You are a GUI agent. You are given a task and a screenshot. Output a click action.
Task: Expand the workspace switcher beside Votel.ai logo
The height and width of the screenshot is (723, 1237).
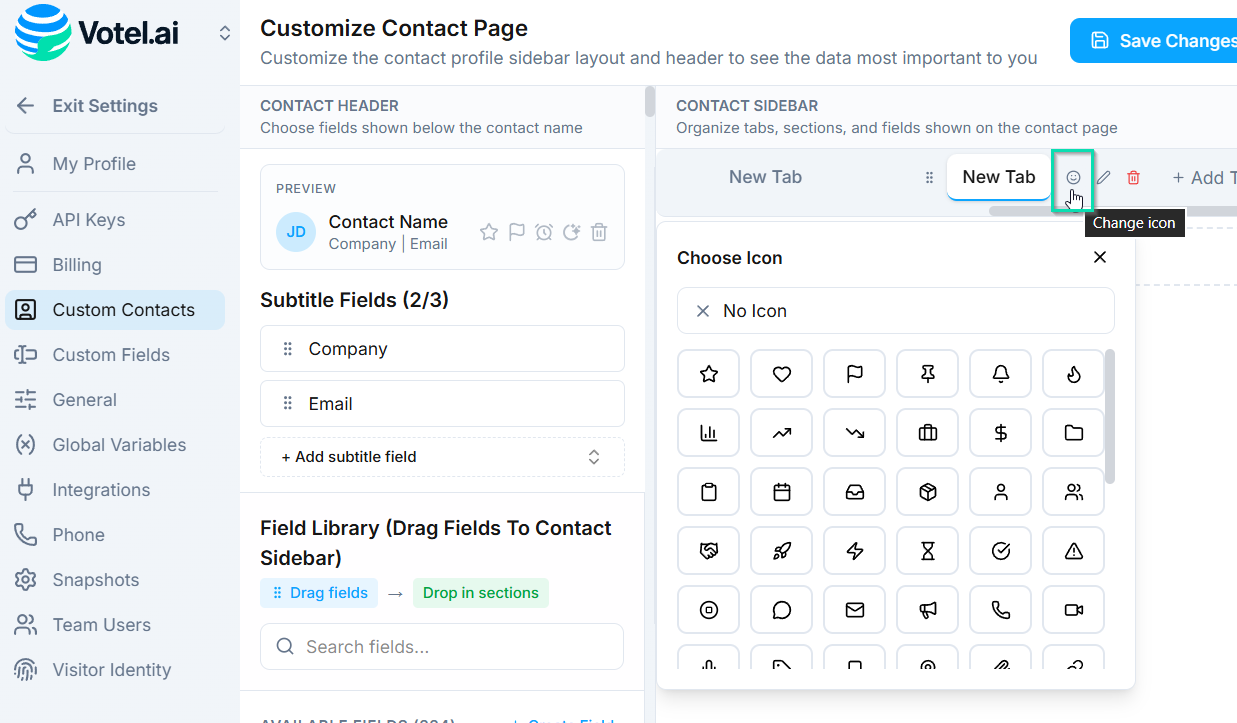coord(224,31)
